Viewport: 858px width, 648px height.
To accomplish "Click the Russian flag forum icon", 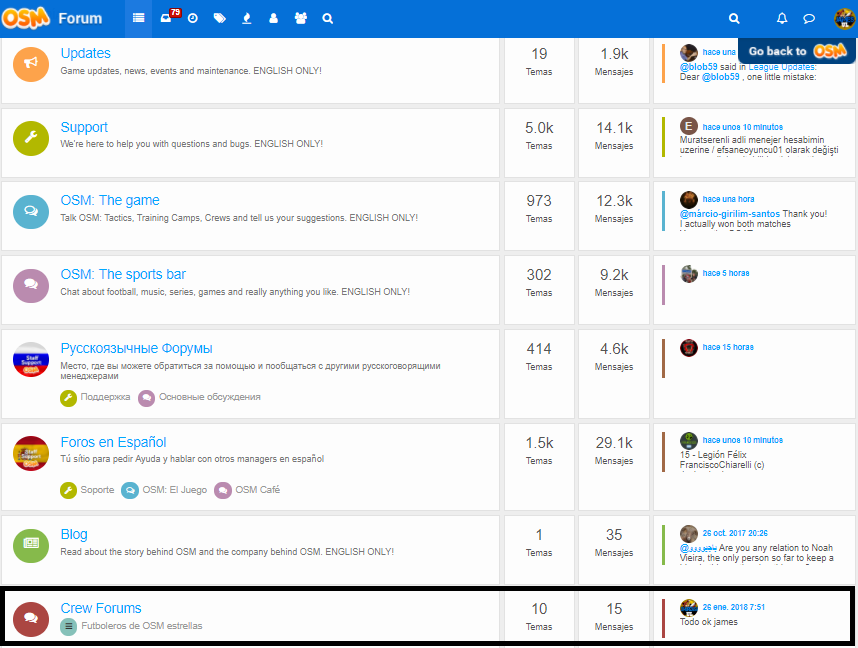I will (x=31, y=360).
